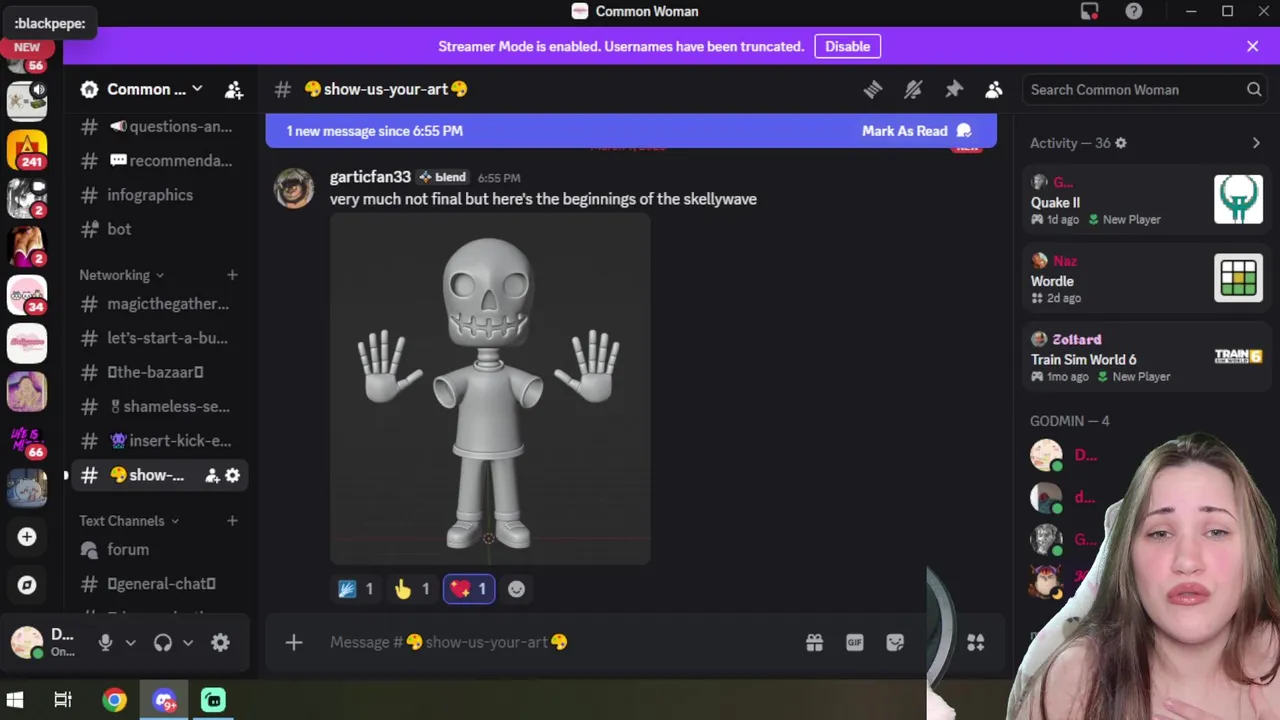
Task: Click the plus attachment upload button
Action: click(x=294, y=642)
